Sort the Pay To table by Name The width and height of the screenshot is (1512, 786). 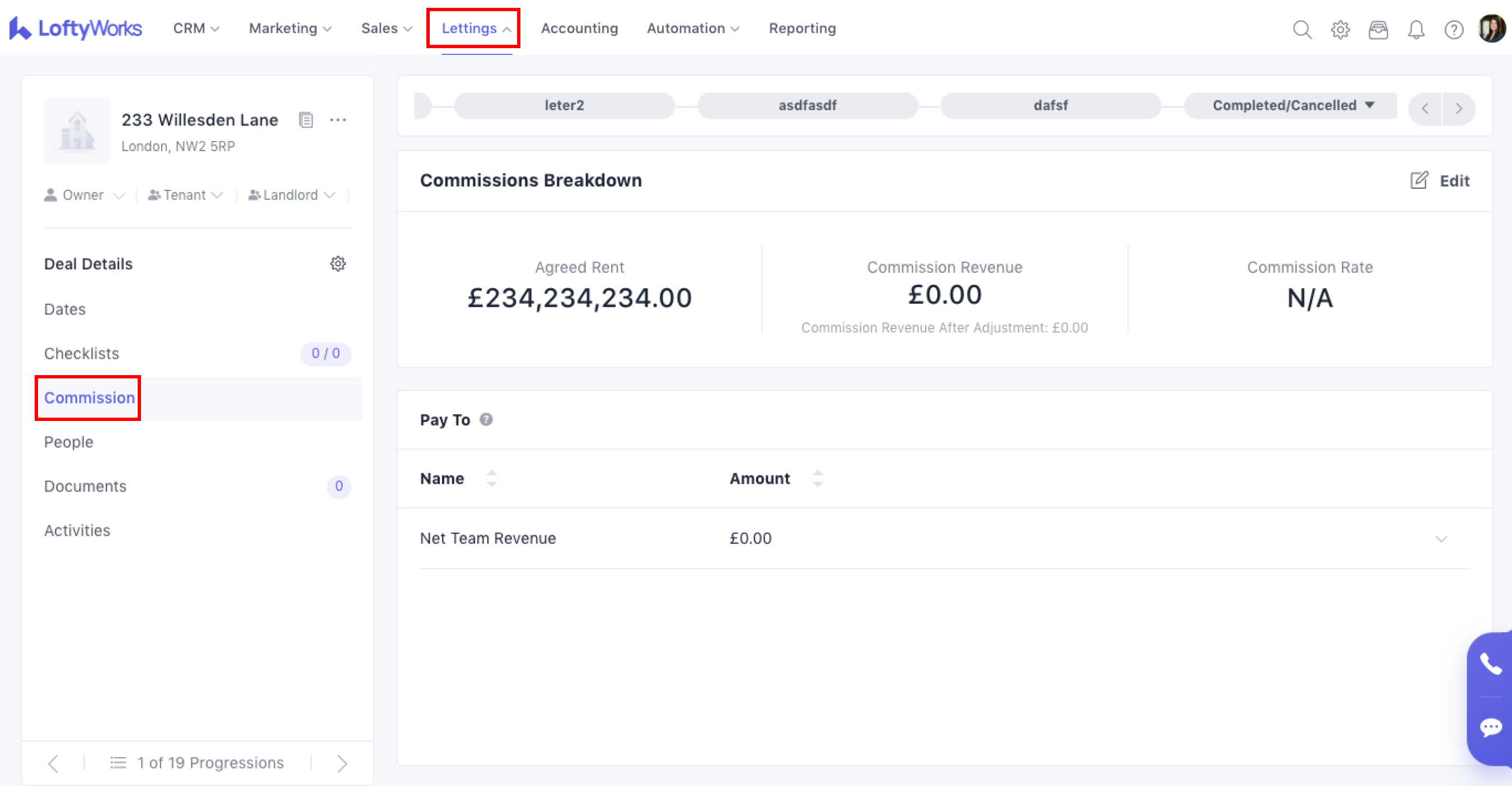point(491,479)
